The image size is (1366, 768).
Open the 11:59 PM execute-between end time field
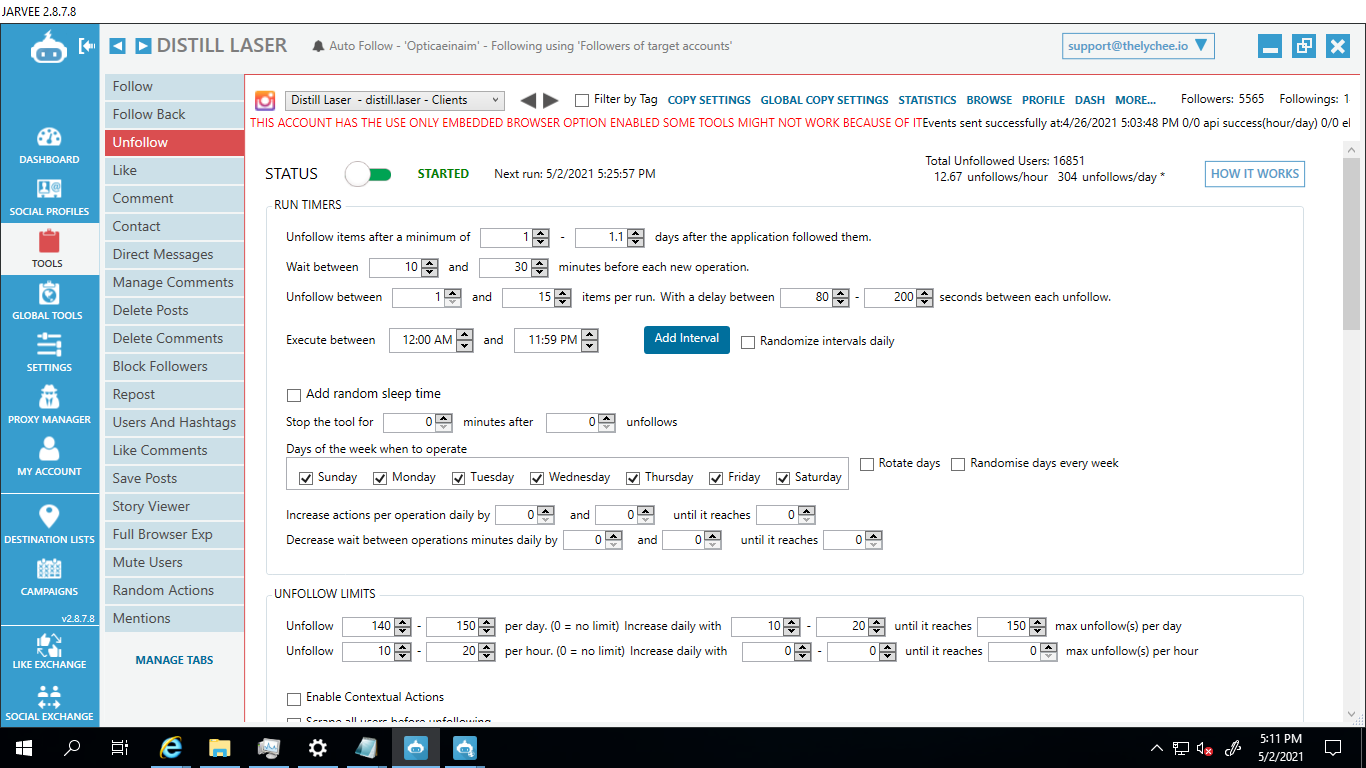pos(556,340)
